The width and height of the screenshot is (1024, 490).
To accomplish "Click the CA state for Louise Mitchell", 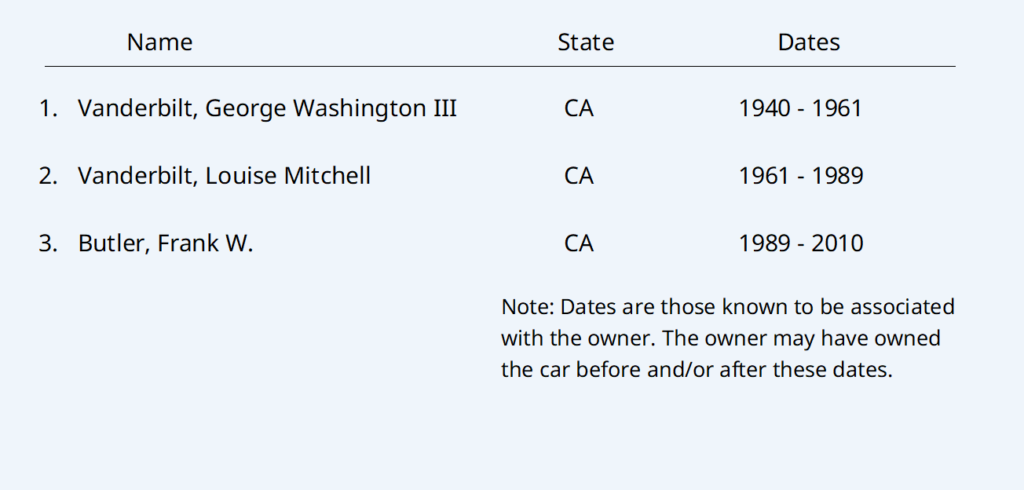I will click(x=579, y=176).
